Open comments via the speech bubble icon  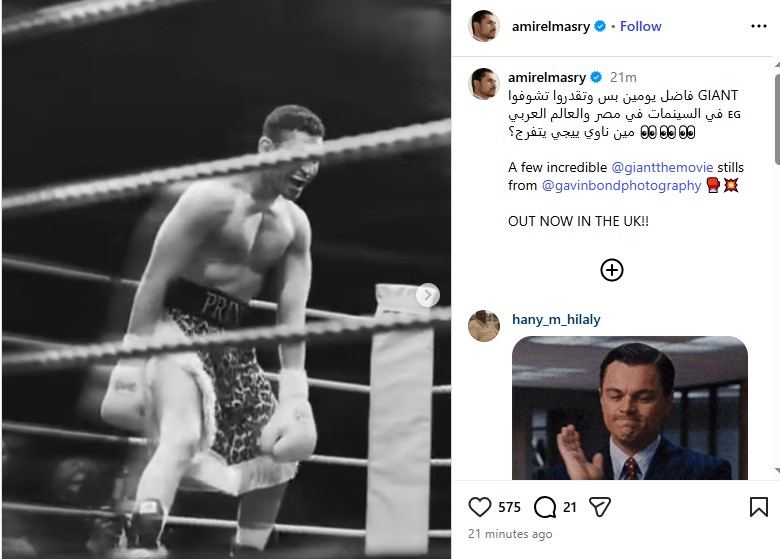545,507
